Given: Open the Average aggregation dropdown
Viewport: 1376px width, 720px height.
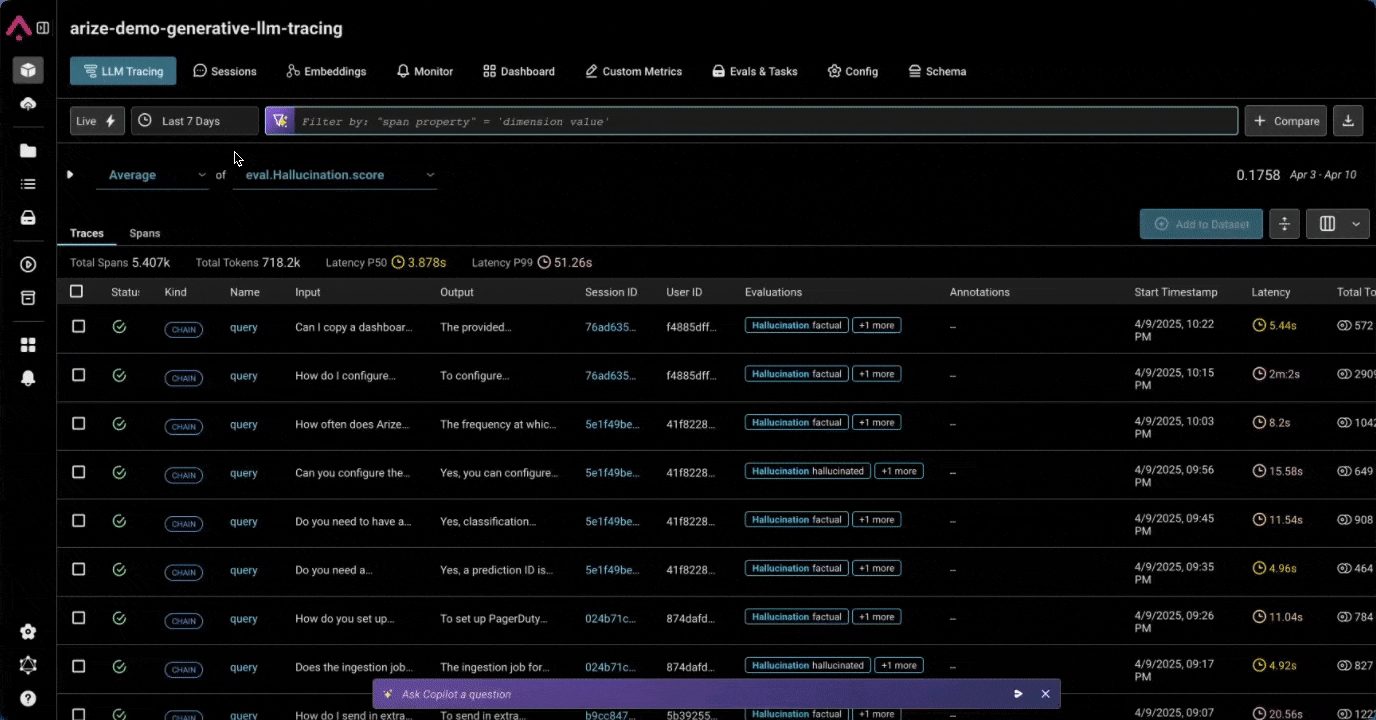Looking at the screenshot, I should pyautogui.click(x=152, y=175).
